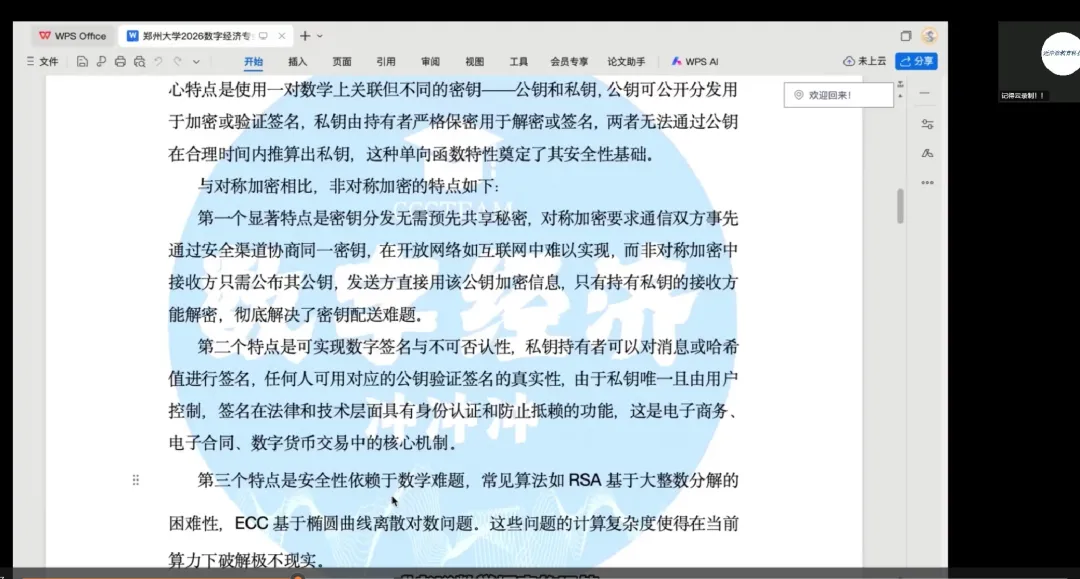Click the vertical scrollbar thumb
This screenshot has width=1080, height=579.
pyautogui.click(x=900, y=206)
